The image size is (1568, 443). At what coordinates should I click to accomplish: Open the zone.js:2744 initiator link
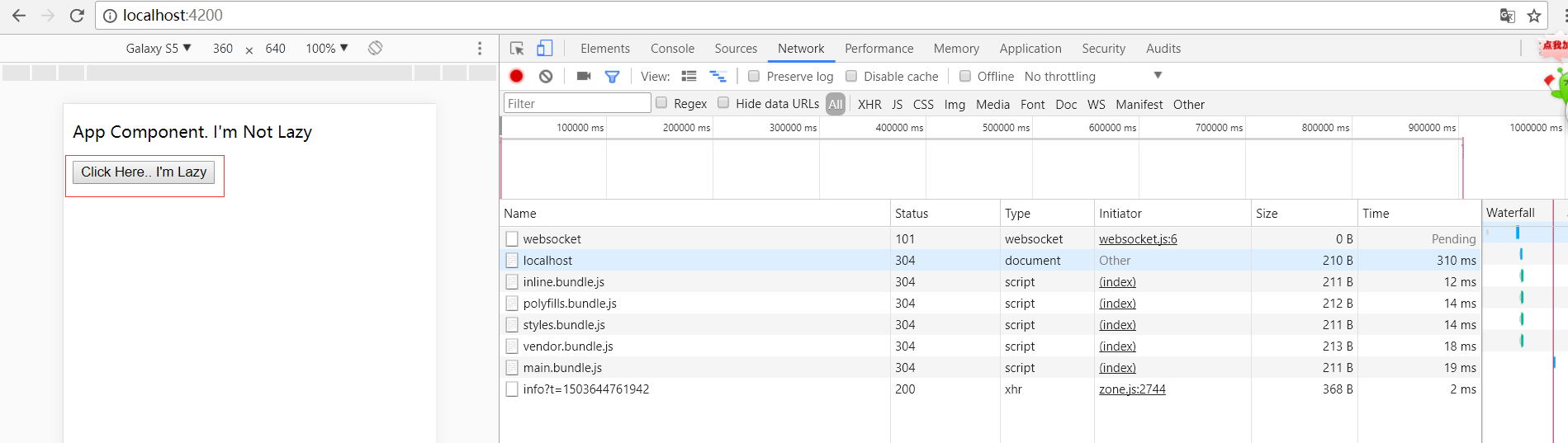(x=1132, y=389)
